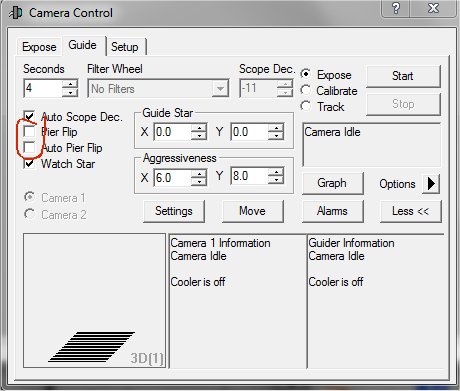This screenshot has width=460, height=391.
Task: Click the Stop button
Action: [x=403, y=104]
